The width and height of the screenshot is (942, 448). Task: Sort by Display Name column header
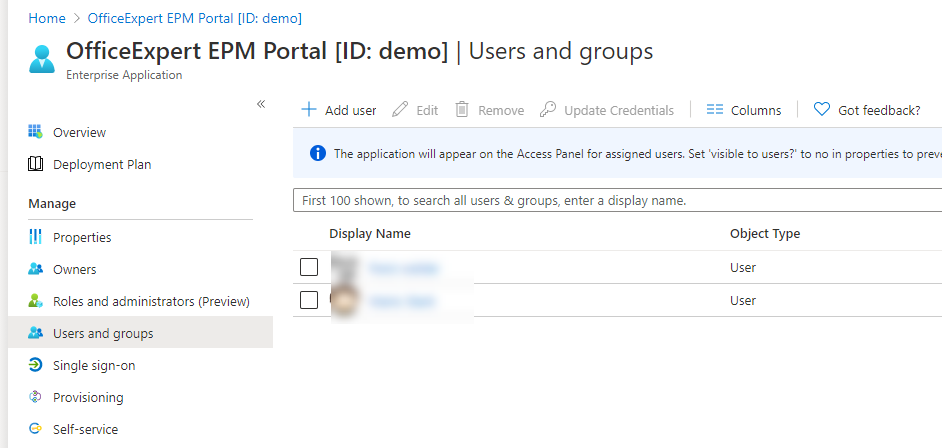point(370,234)
